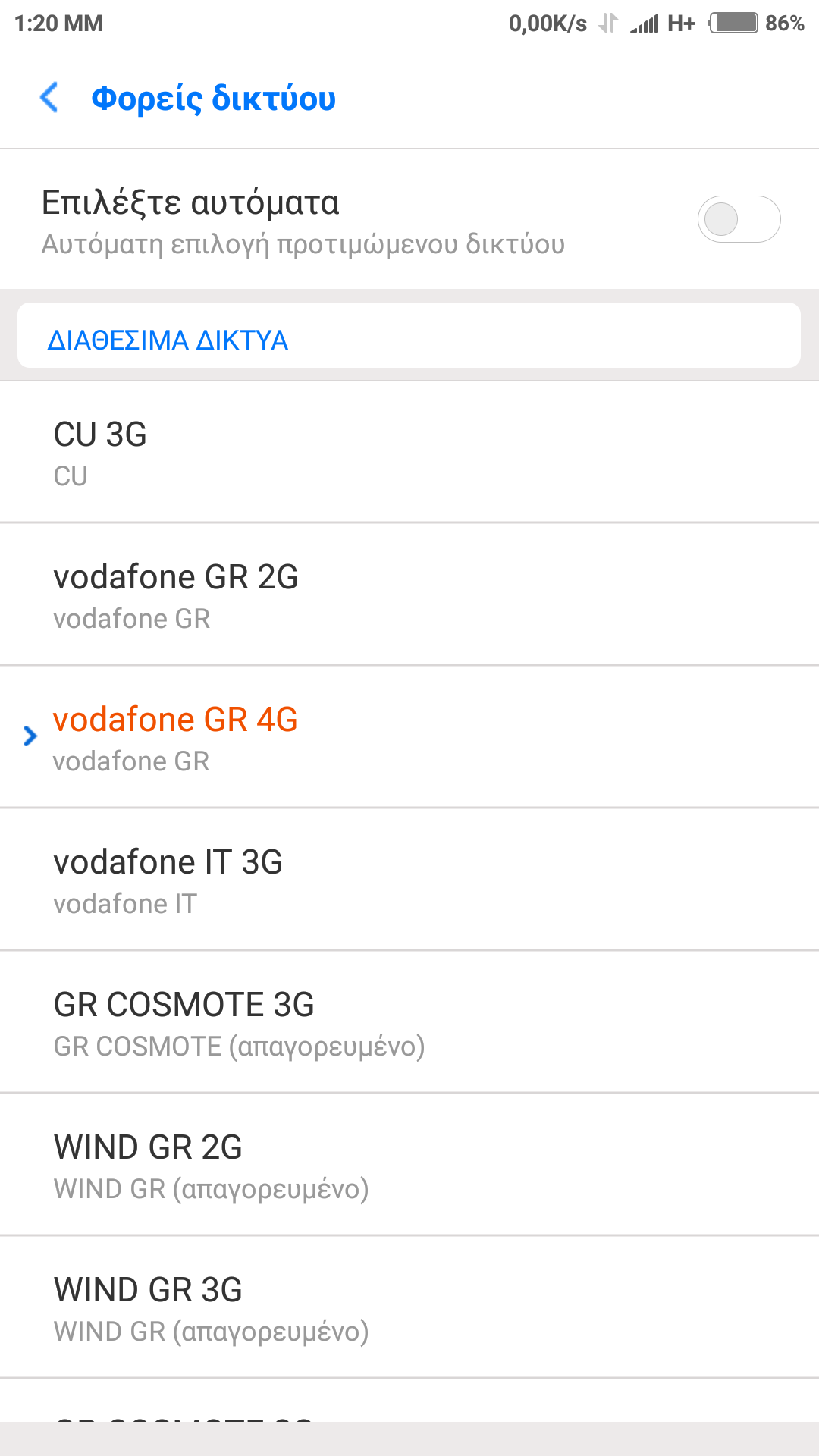Tap the H+ network type indicator
The width and height of the screenshot is (819, 1456).
point(681,24)
